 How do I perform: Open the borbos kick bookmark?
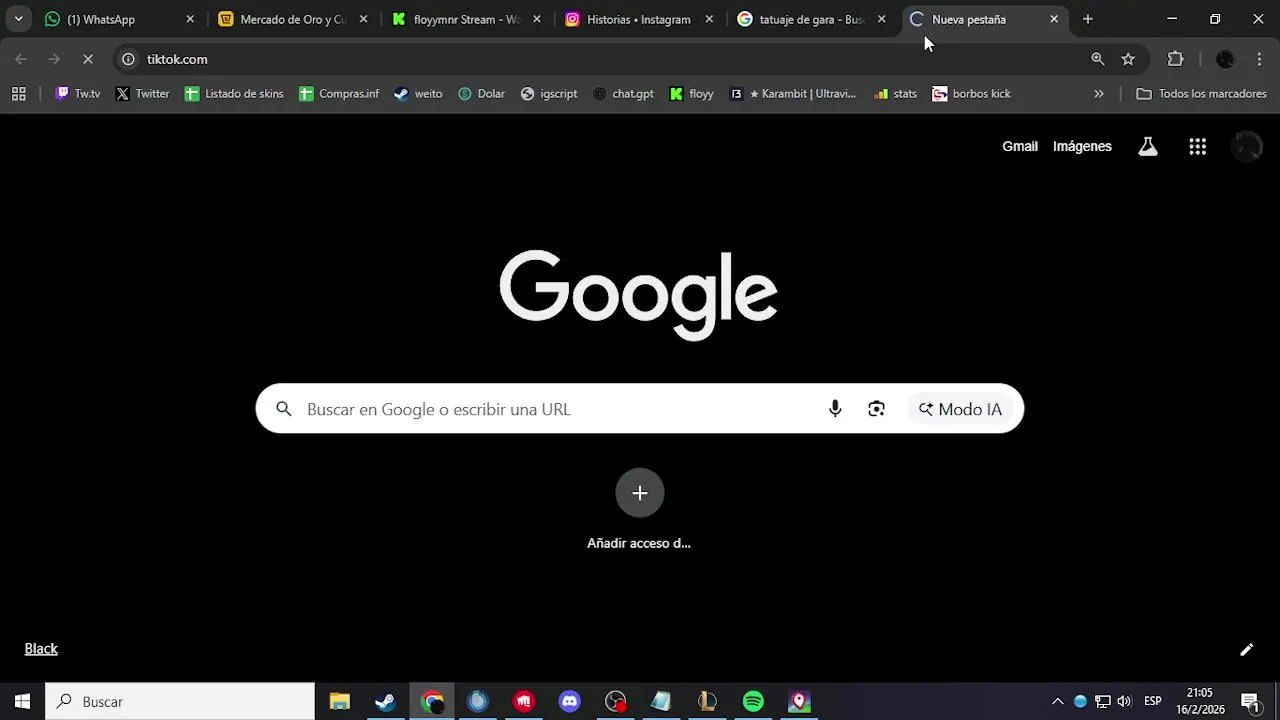(x=971, y=94)
